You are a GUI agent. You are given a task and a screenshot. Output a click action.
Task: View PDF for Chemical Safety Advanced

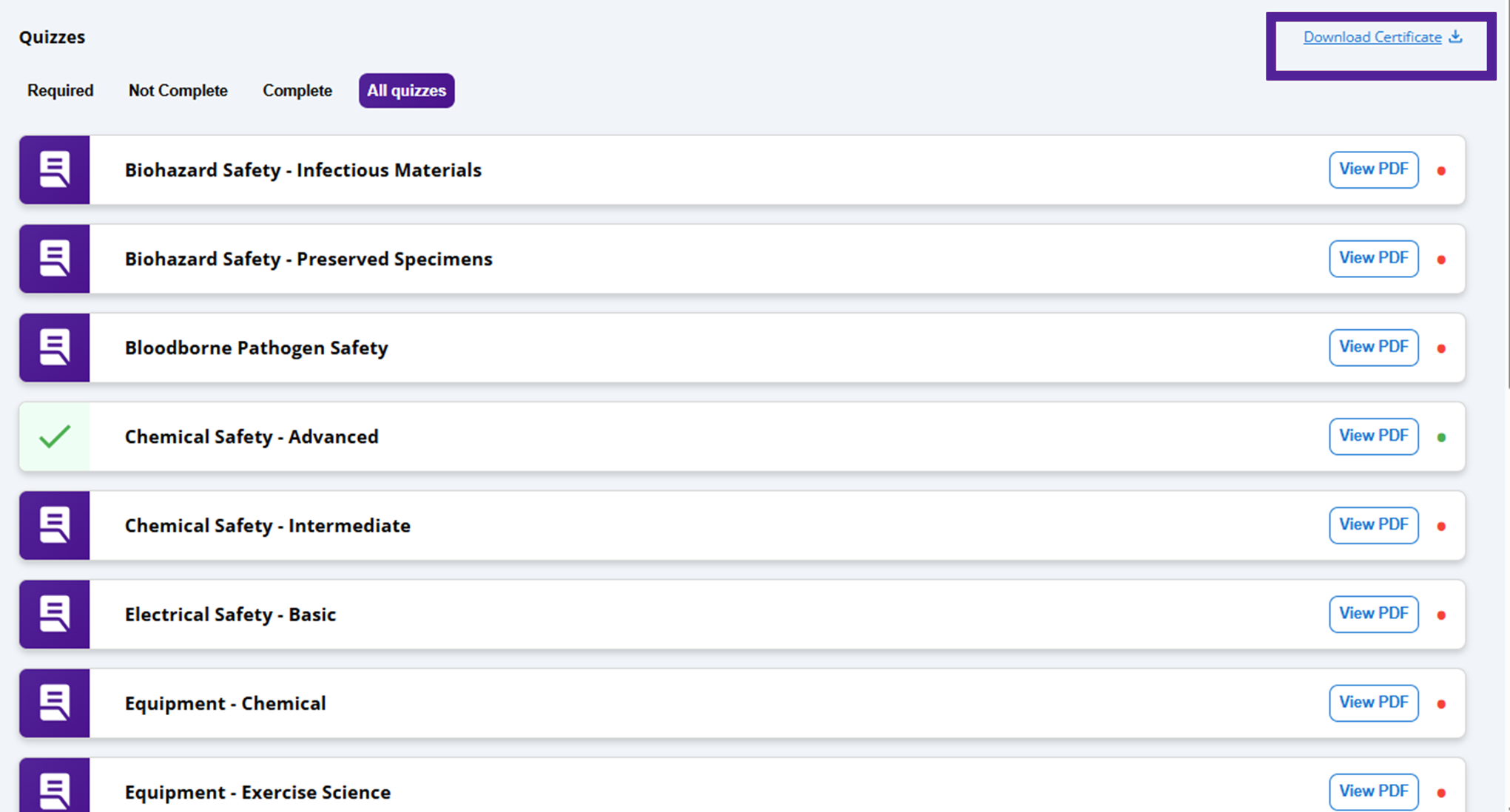1373,436
